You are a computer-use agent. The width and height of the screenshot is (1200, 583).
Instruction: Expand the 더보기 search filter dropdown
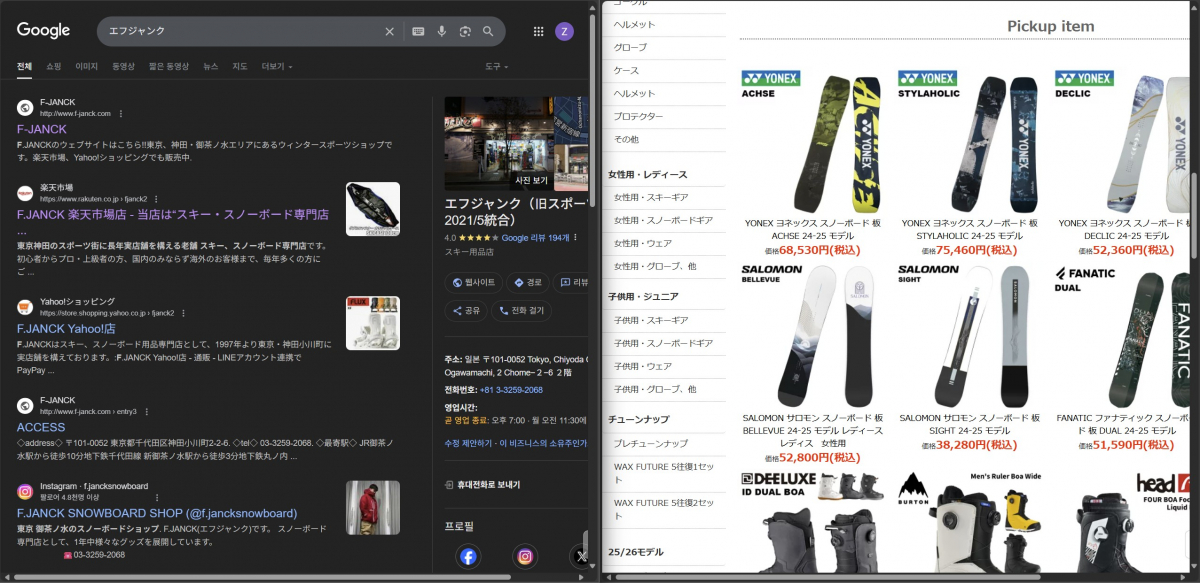pyautogui.click(x=277, y=66)
